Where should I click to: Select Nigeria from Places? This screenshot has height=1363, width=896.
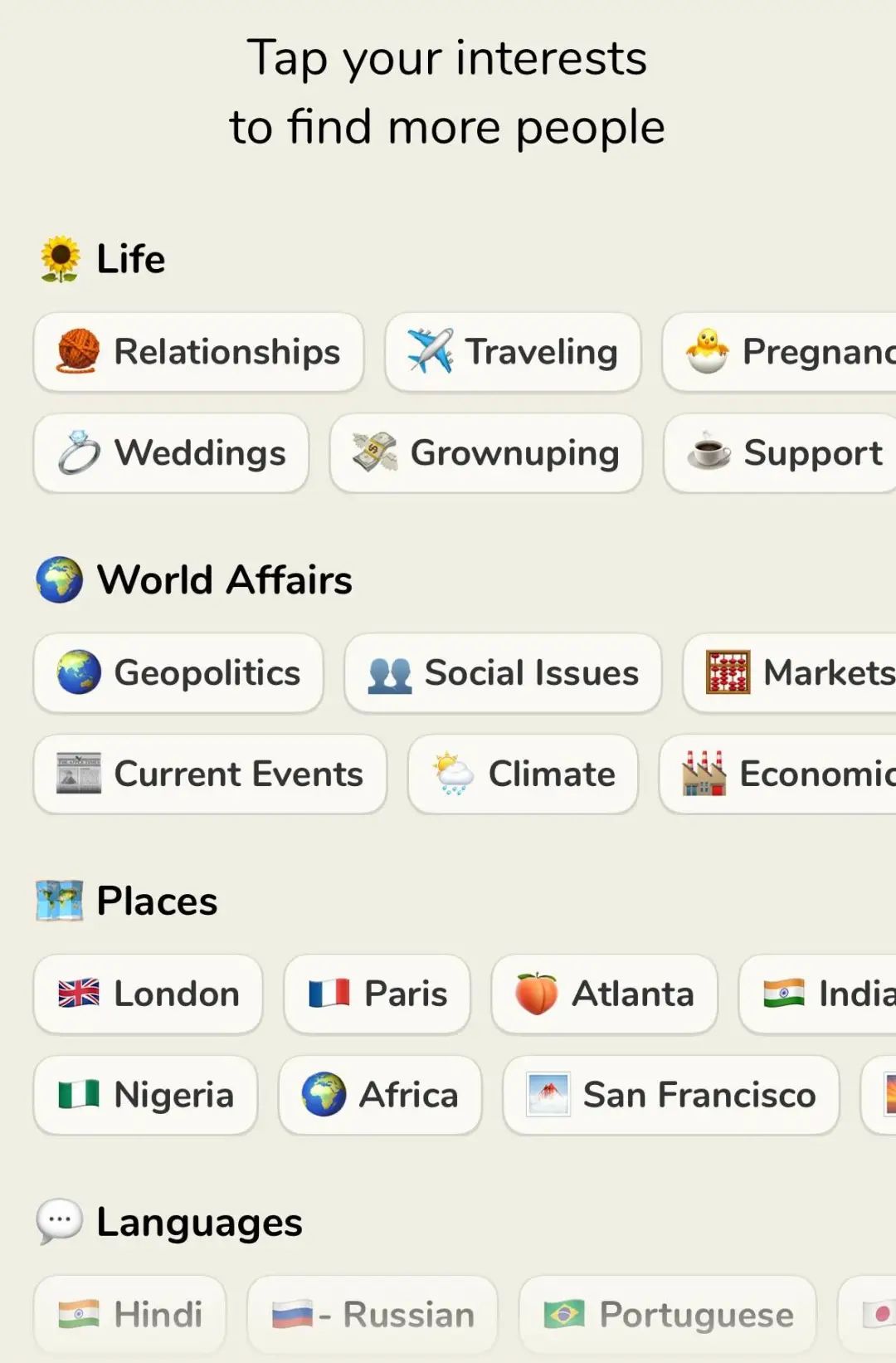pos(146,1095)
